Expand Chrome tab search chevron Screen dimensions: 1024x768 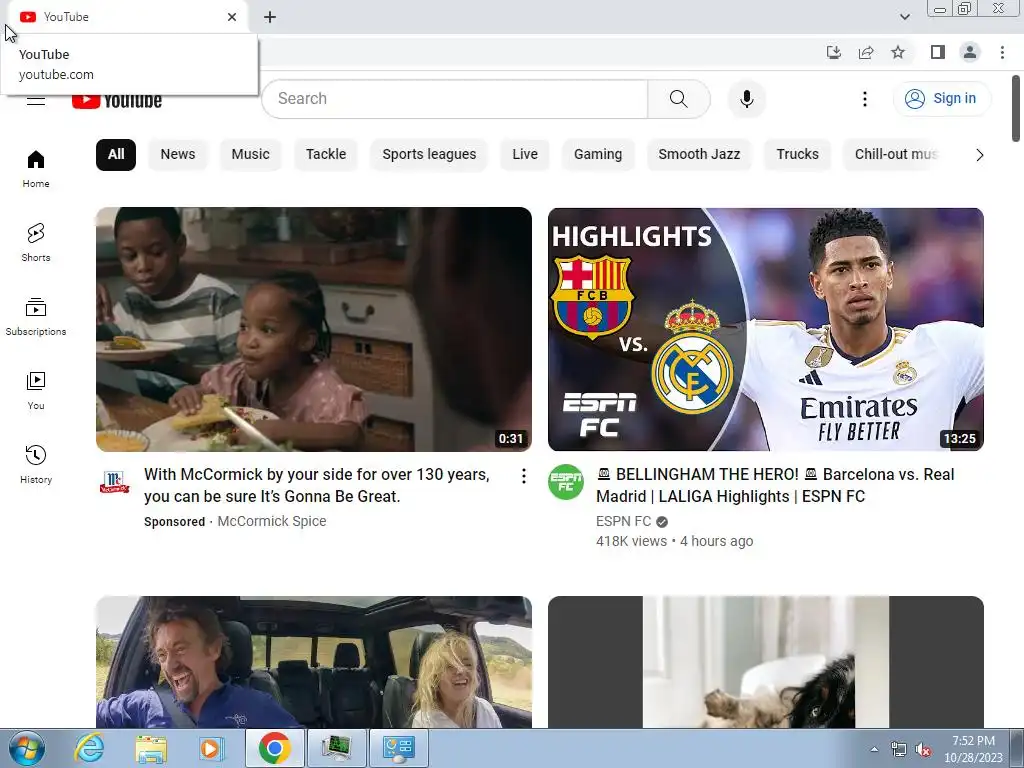coord(904,17)
